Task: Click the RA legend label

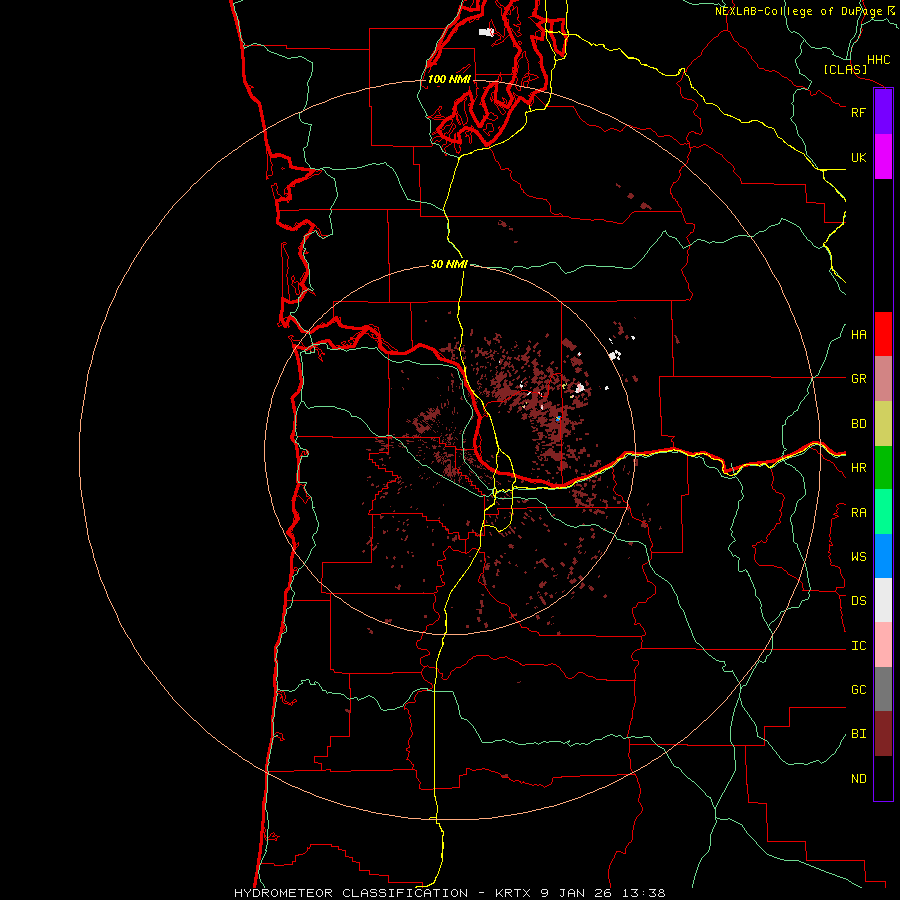Action: click(x=858, y=513)
